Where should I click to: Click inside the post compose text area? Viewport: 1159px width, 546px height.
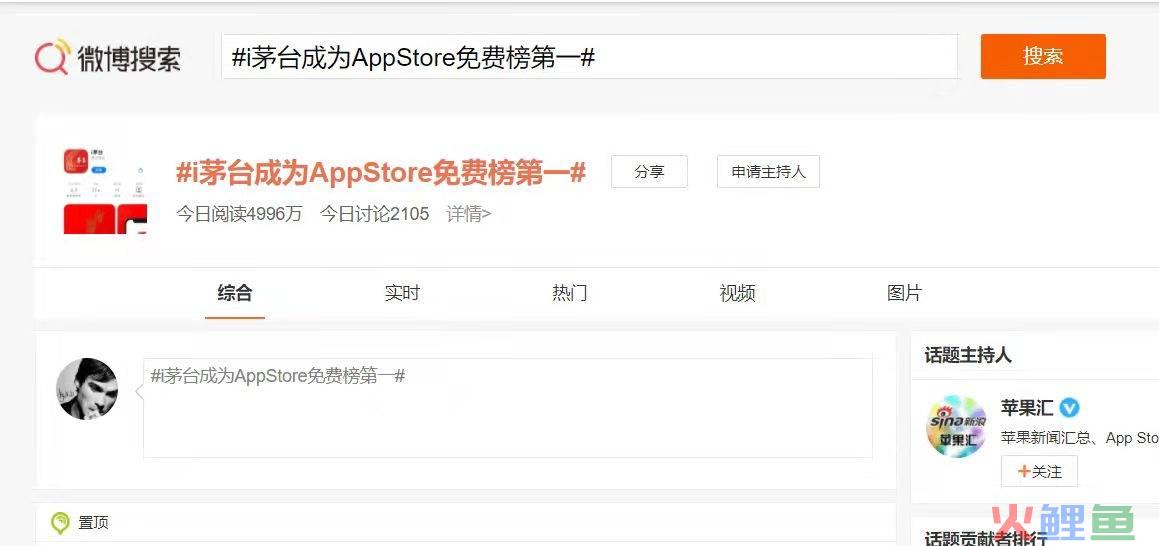click(x=508, y=408)
